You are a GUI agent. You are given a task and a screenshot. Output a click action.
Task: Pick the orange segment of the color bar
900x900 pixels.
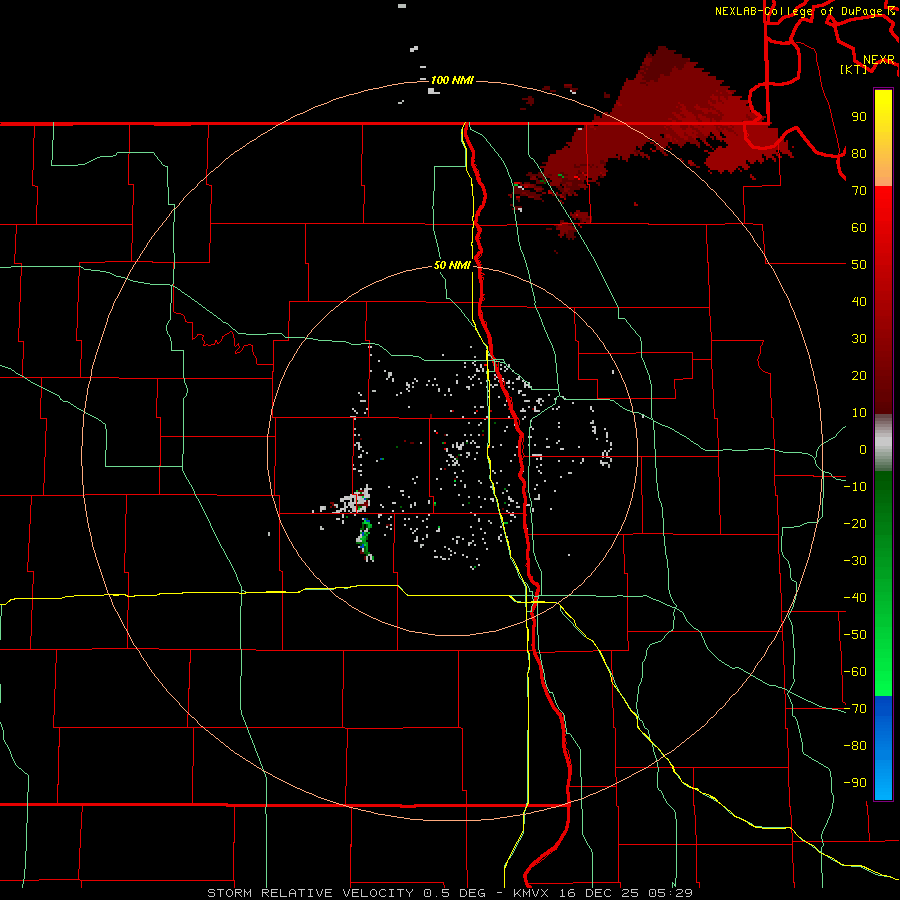[883, 170]
